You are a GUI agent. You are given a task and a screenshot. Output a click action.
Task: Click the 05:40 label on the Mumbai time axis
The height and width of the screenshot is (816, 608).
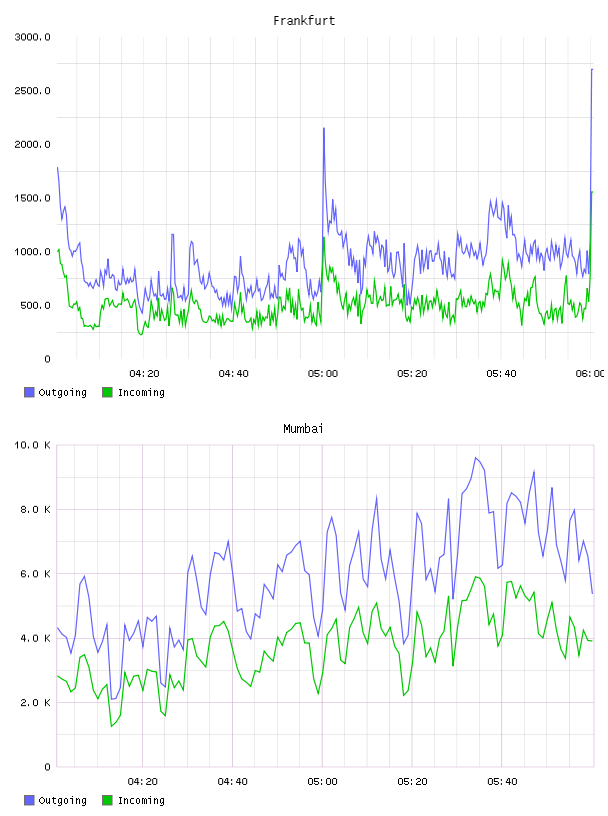point(502,782)
